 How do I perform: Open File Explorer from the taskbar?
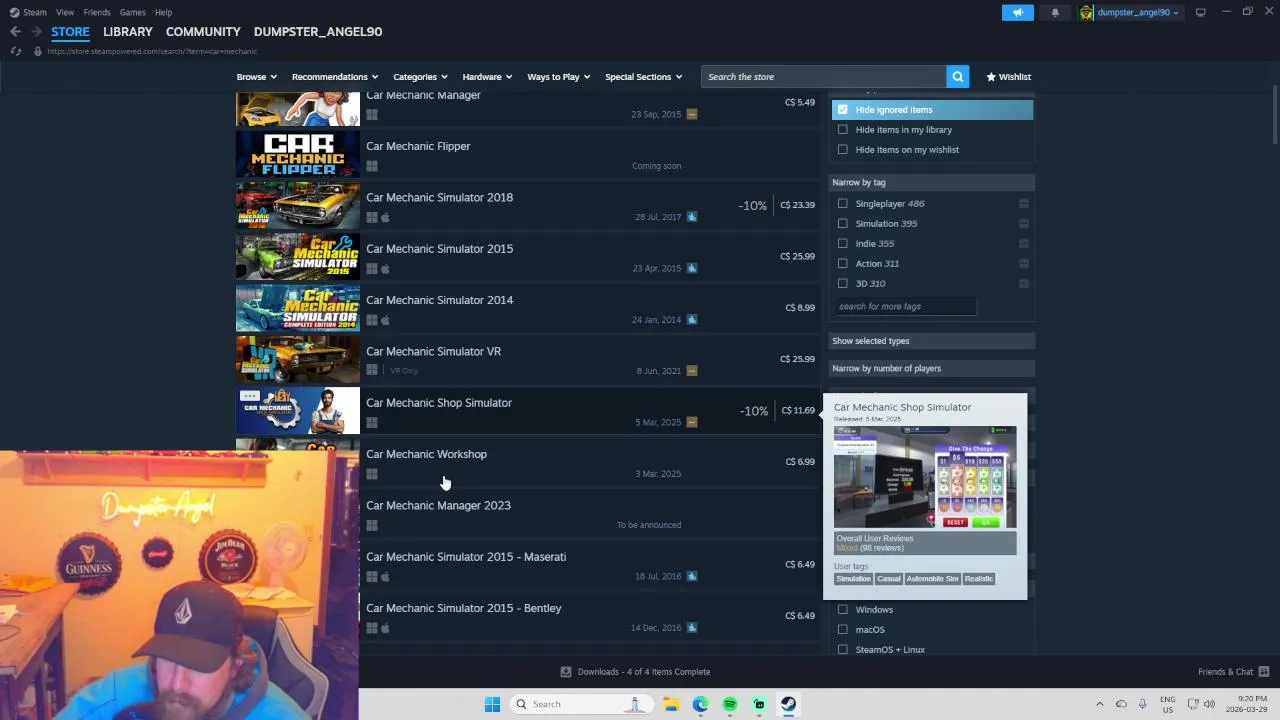pyautogui.click(x=671, y=704)
